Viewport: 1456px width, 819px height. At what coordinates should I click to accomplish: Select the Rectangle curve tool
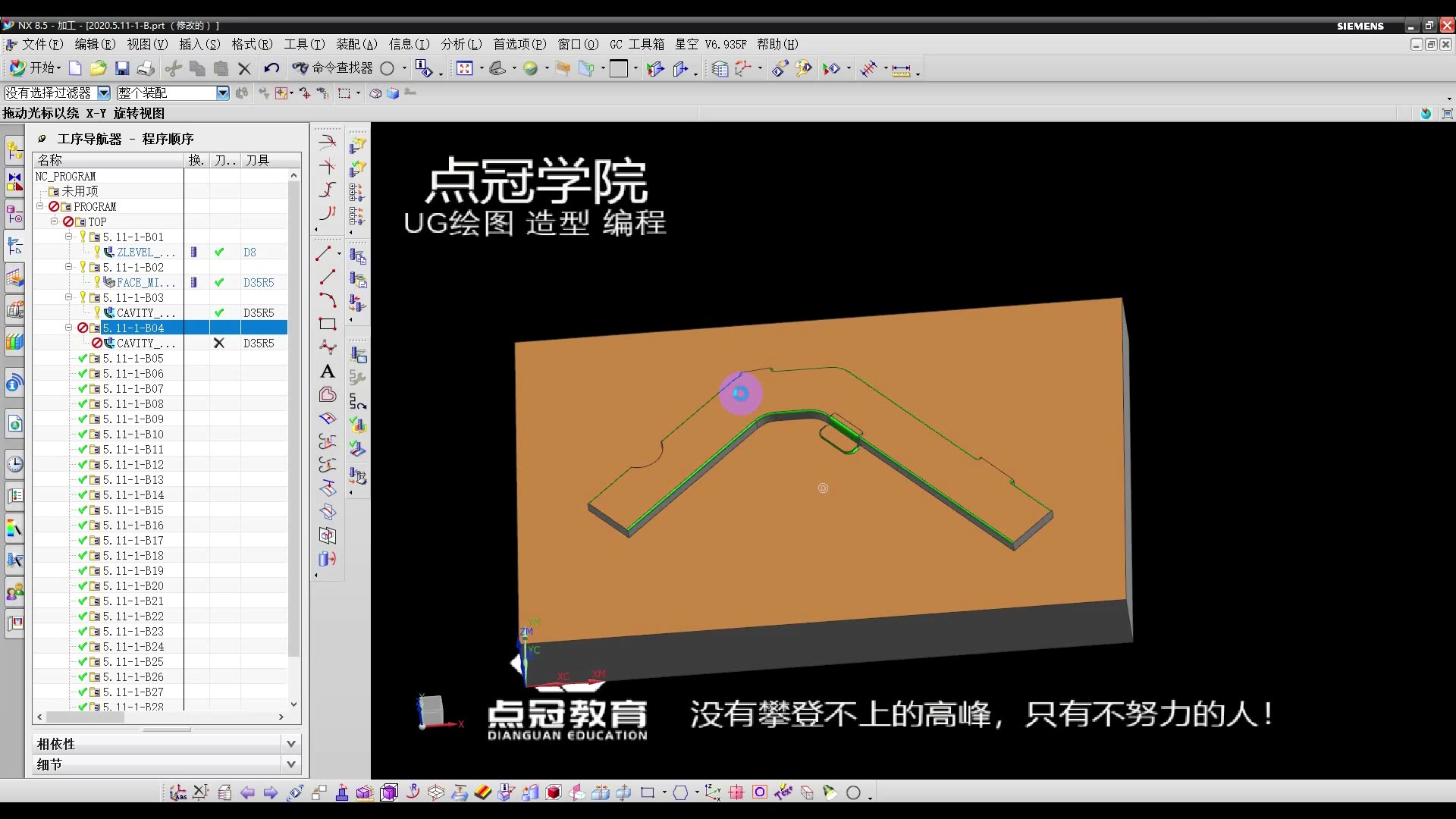[x=328, y=324]
